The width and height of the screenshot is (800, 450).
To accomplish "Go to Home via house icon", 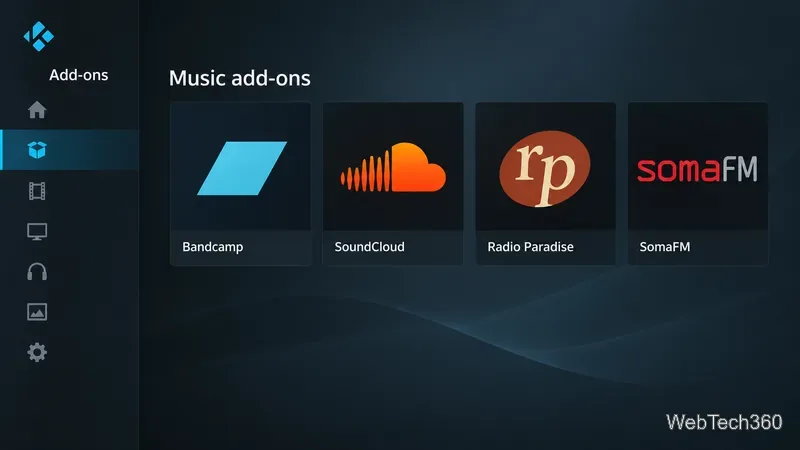I will pyautogui.click(x=37, y=110).
